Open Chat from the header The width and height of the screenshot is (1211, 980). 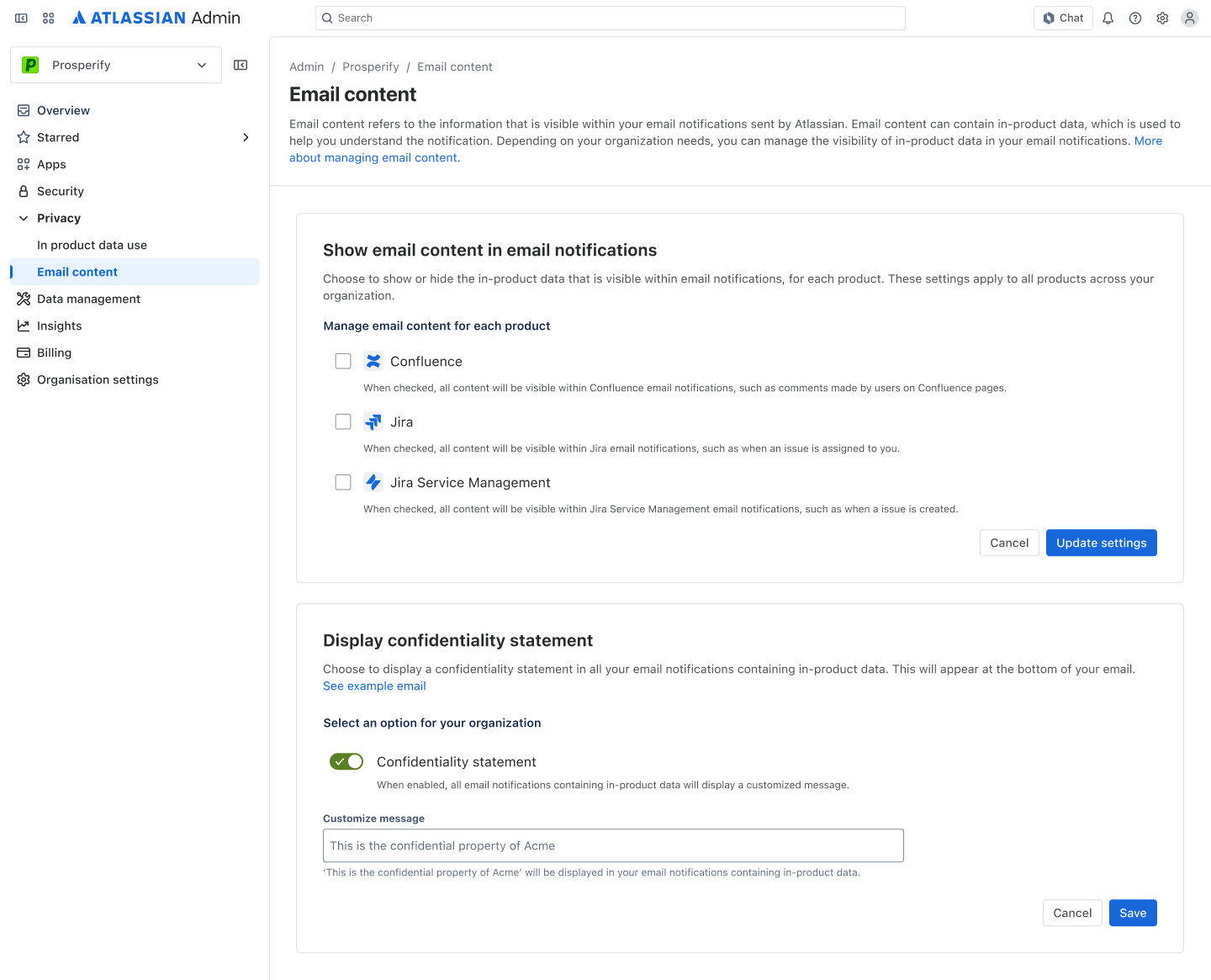coord(1063,18)
